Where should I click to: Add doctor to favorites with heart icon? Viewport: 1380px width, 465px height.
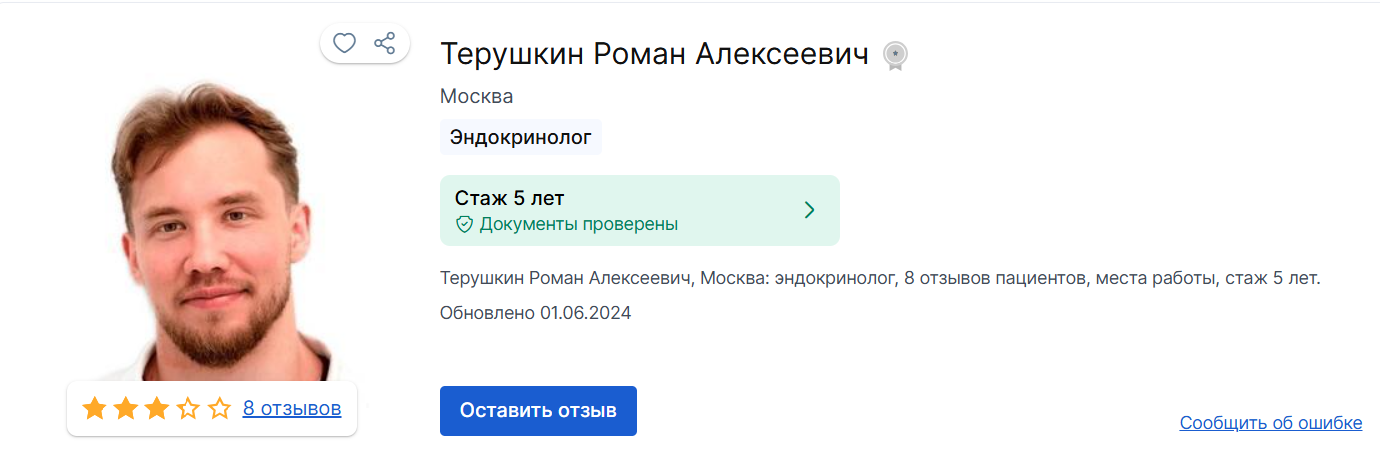344,43
